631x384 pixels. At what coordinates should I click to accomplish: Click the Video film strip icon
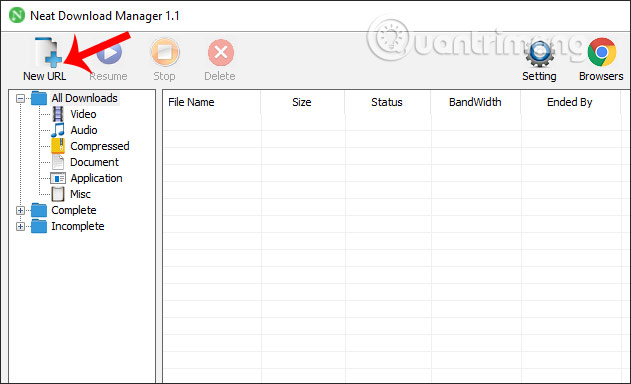(x=58, y=114)
